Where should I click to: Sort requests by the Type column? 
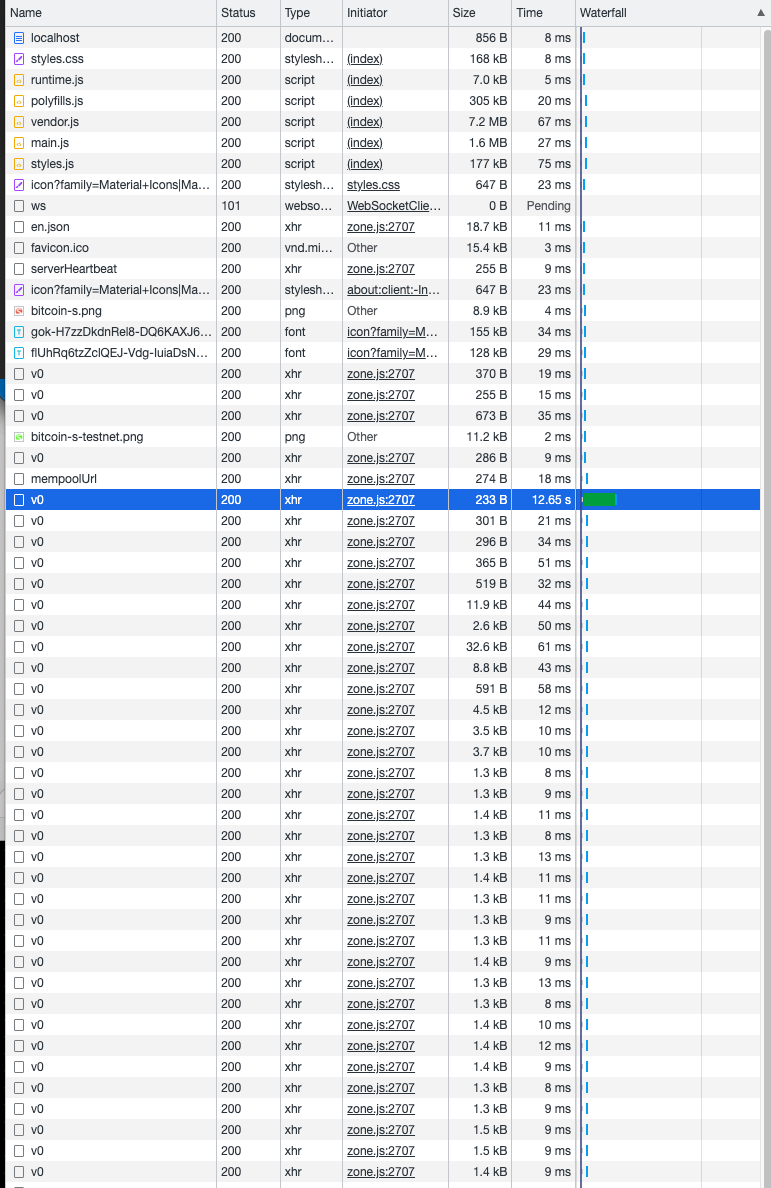pyautogui.click(x=311, y=13)
